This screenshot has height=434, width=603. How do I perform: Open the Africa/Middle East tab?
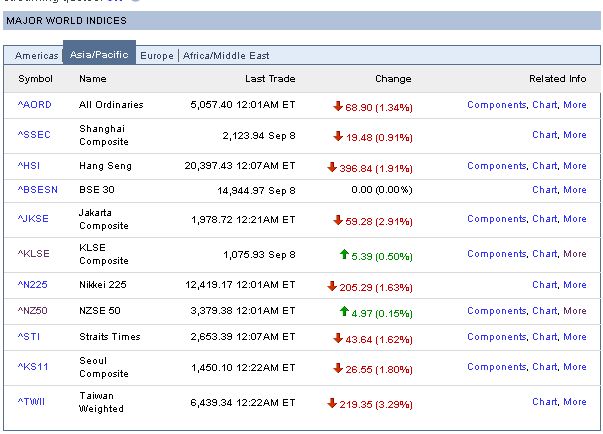click(x=227, y=56)
